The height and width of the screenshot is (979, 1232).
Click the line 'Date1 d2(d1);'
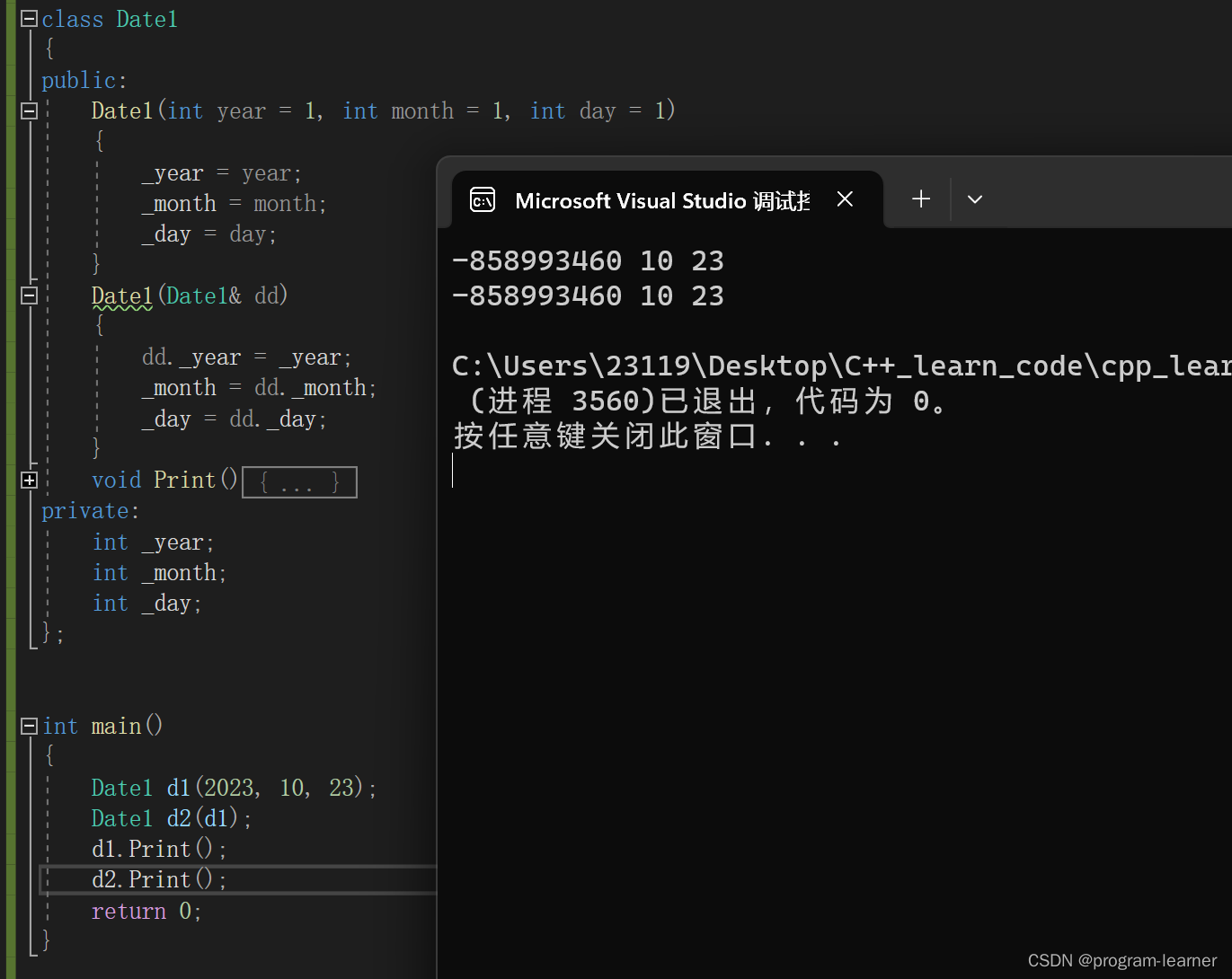tap(172, 818)
